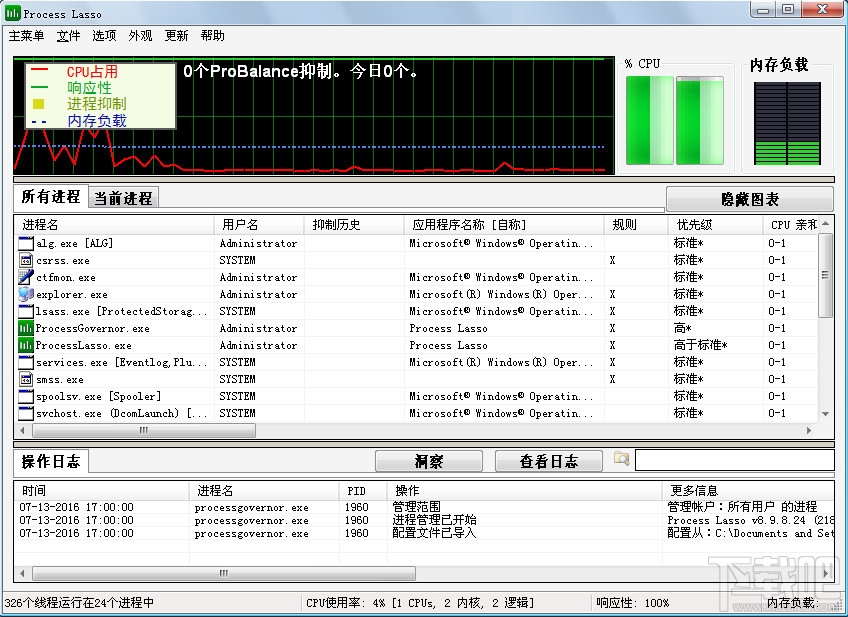Open the 外观 menu
The height and width of the screenshot is (617, 848).
click(x=140, y=36)
